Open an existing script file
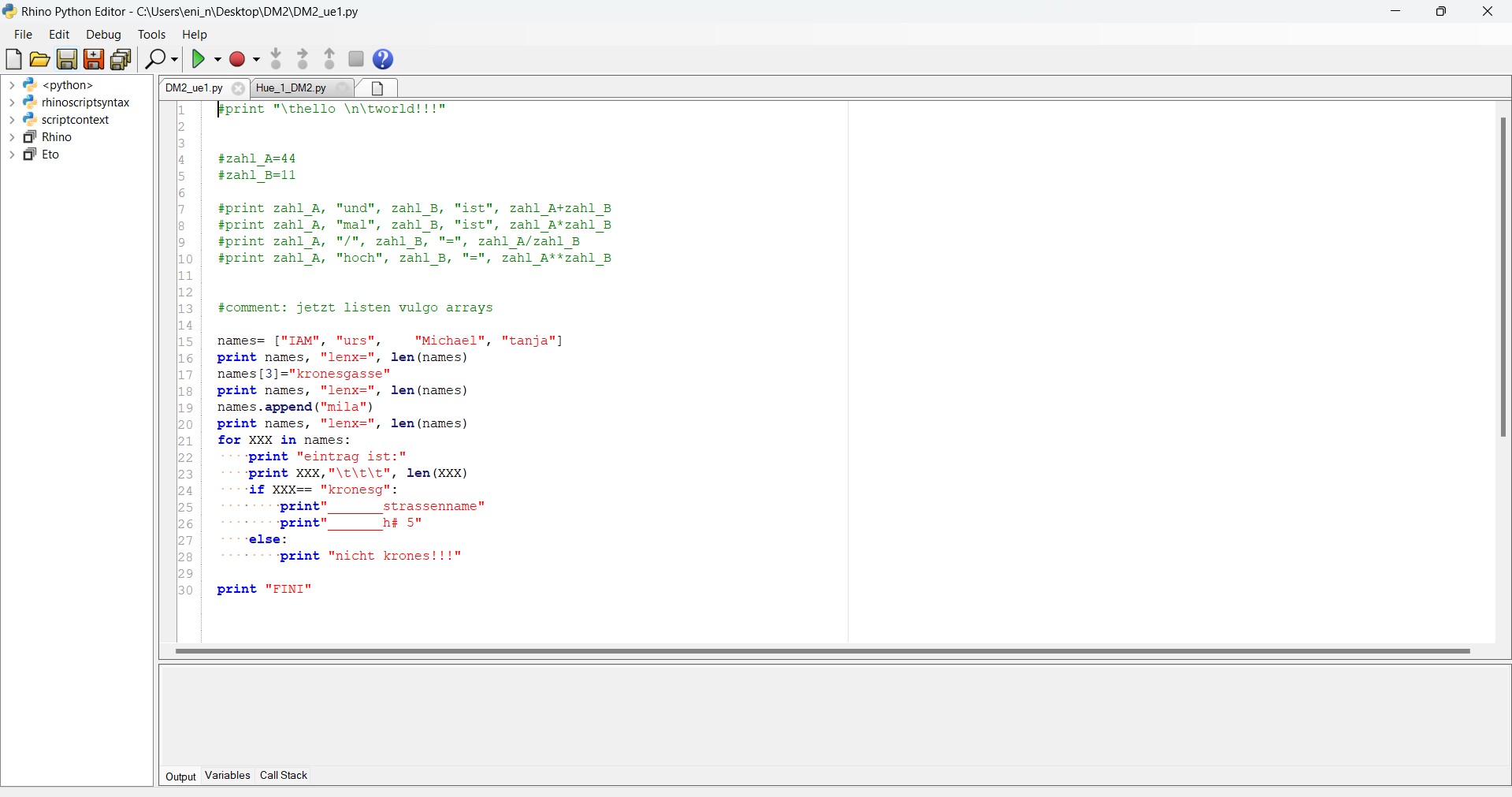The height and width of the screenshot is (797, 1512). click(39, 59)
